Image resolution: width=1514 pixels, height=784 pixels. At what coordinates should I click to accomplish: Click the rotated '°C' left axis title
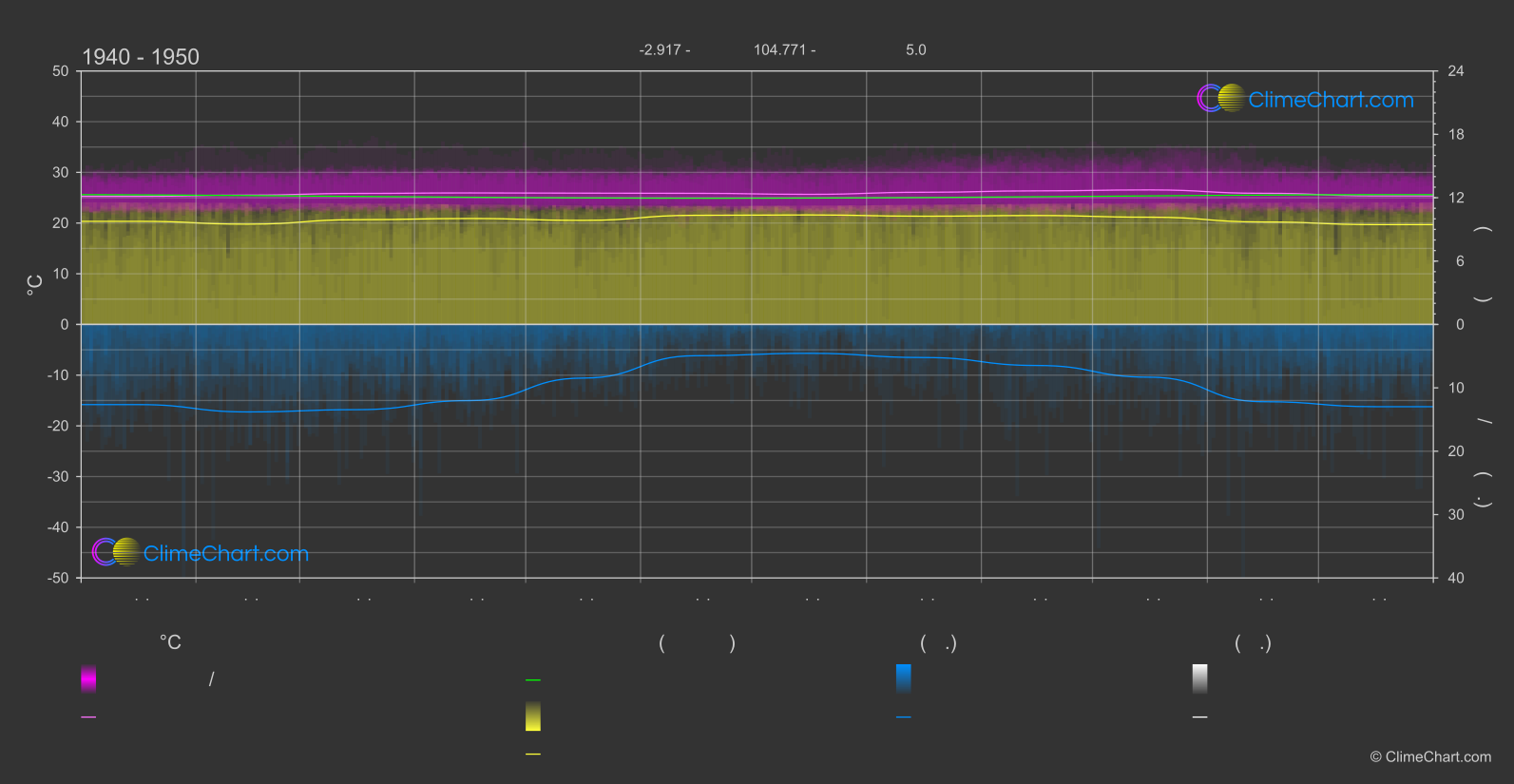coord(35,285)
